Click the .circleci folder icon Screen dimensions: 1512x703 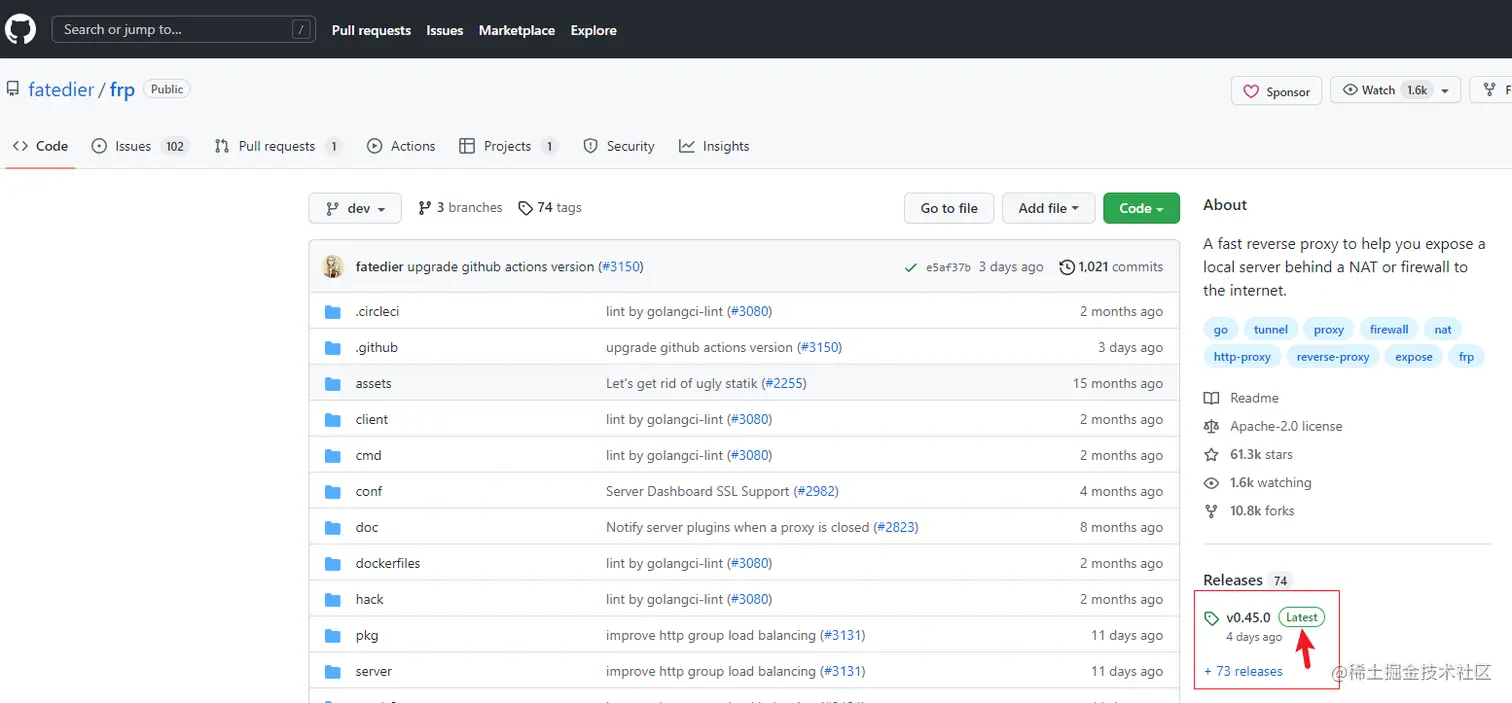pos(333,312)
